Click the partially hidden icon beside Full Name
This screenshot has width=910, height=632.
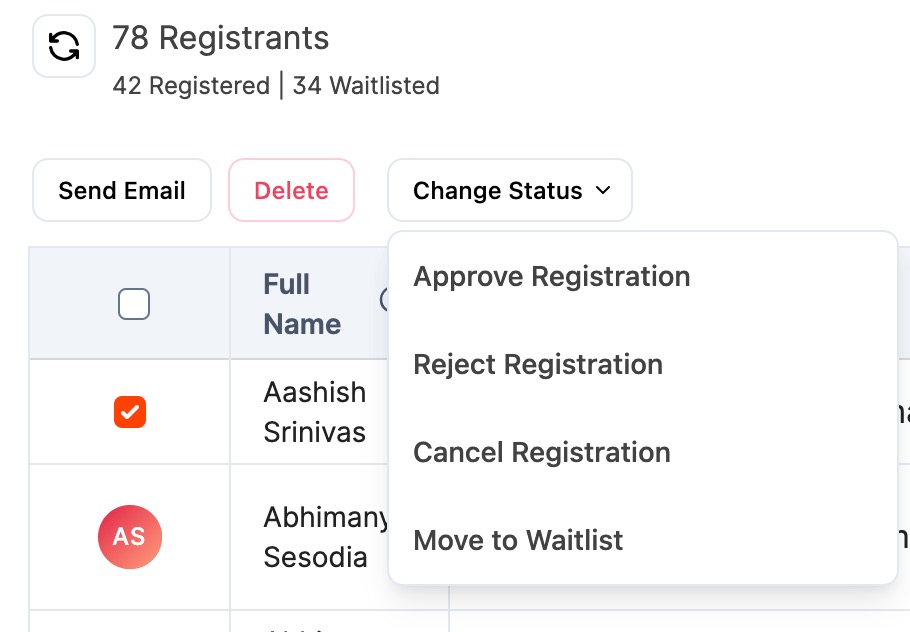(383, 299)
